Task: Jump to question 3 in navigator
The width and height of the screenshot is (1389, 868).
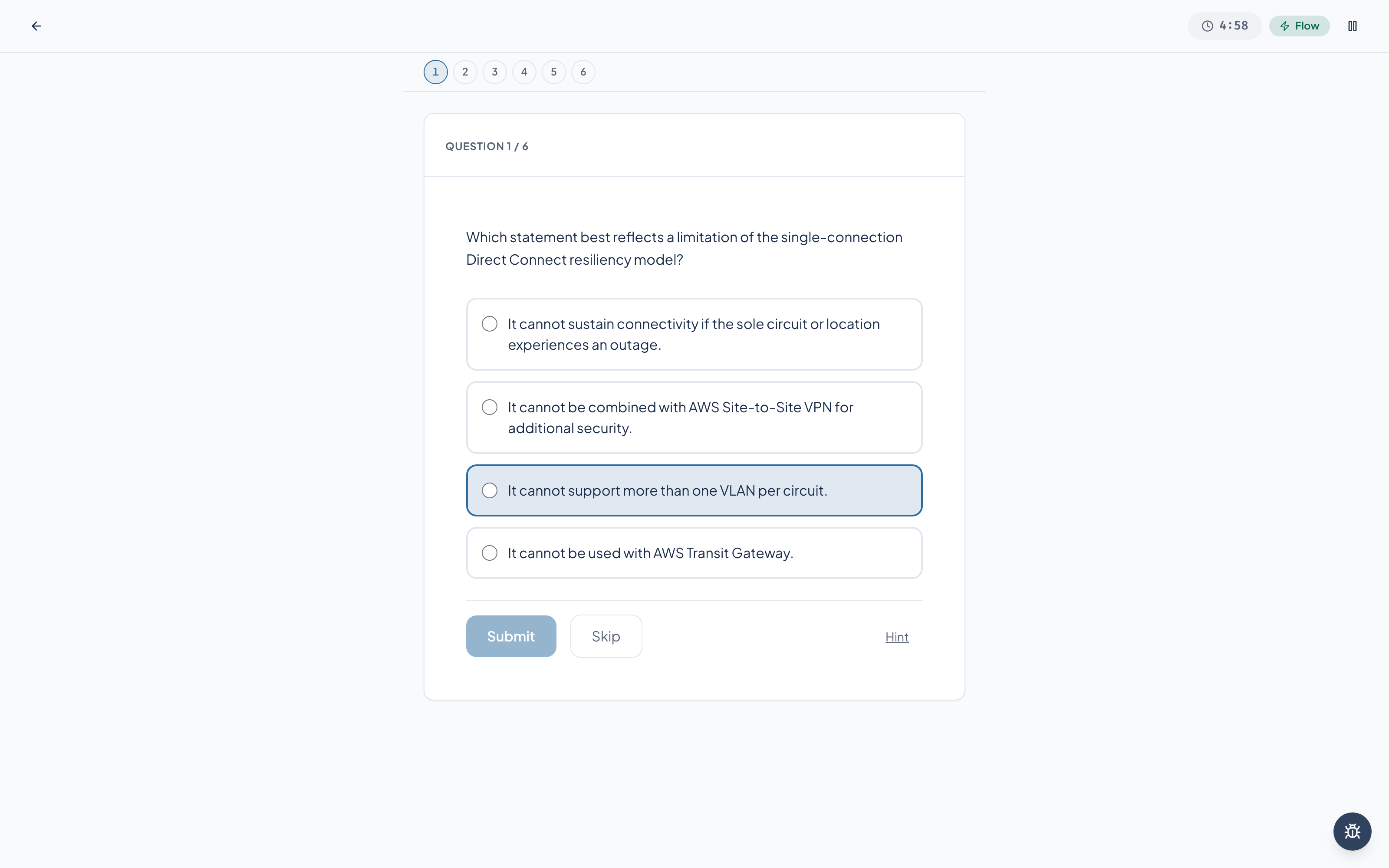Action: pyautogui.click(x=495, y=72)
